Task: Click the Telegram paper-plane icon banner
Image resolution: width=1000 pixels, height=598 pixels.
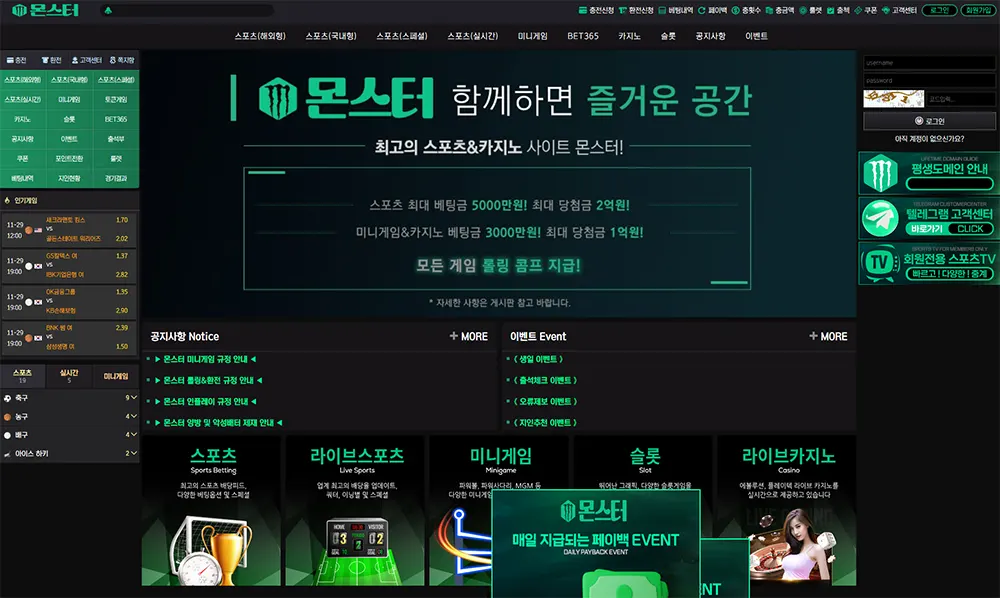Action: click(x=880, y=219)
